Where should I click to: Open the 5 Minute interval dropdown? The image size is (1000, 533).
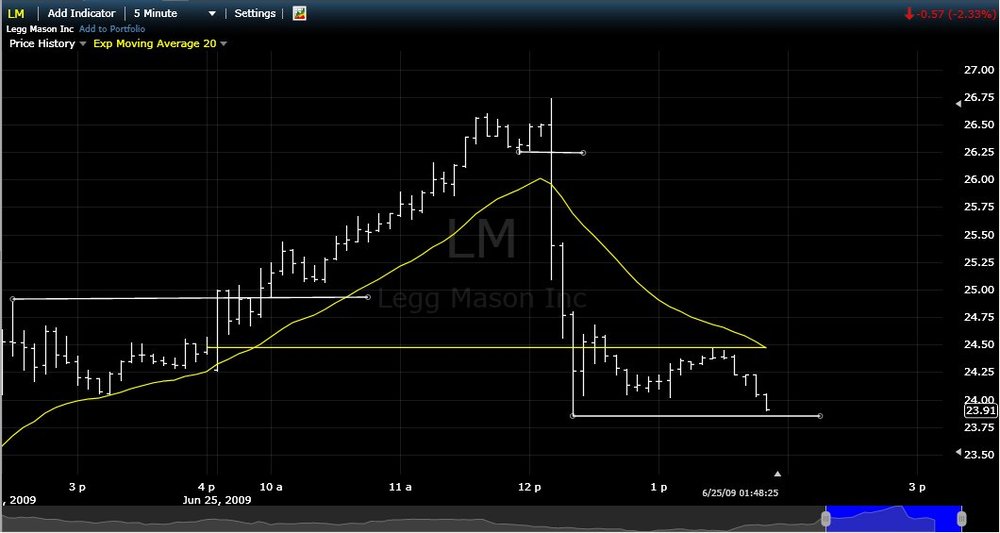(175, 13)
